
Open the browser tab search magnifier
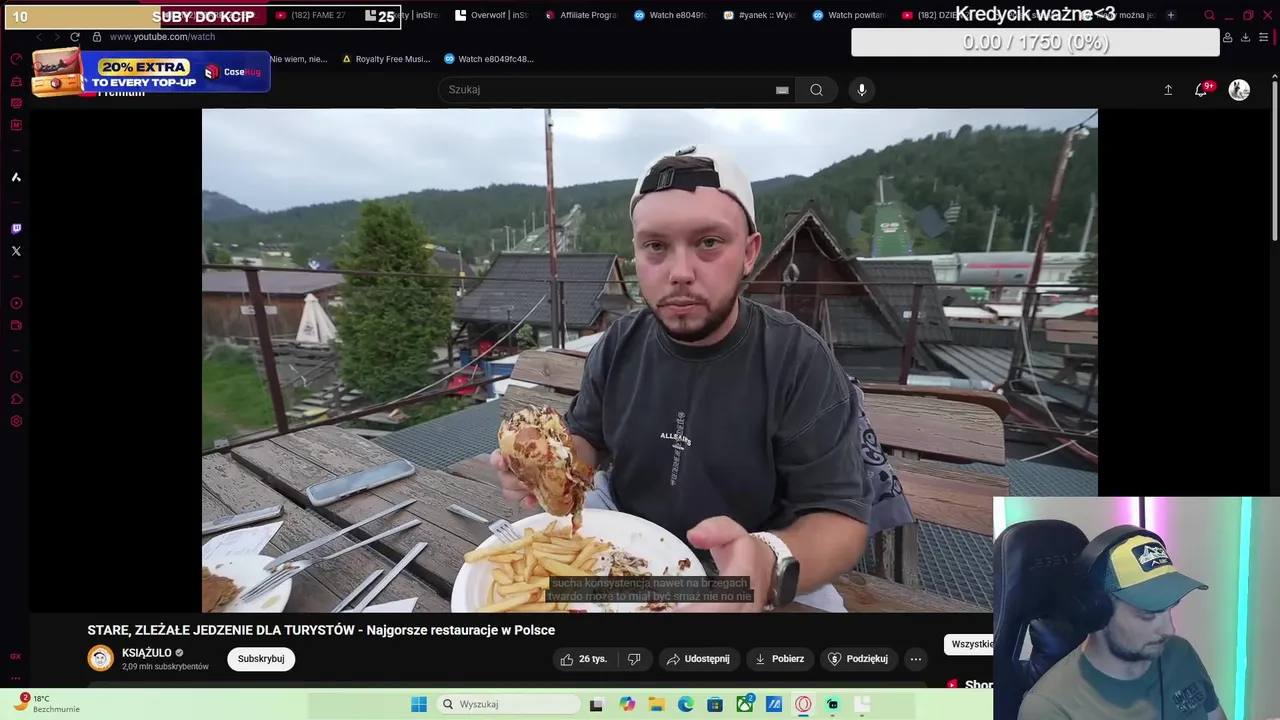point(1209,15)
